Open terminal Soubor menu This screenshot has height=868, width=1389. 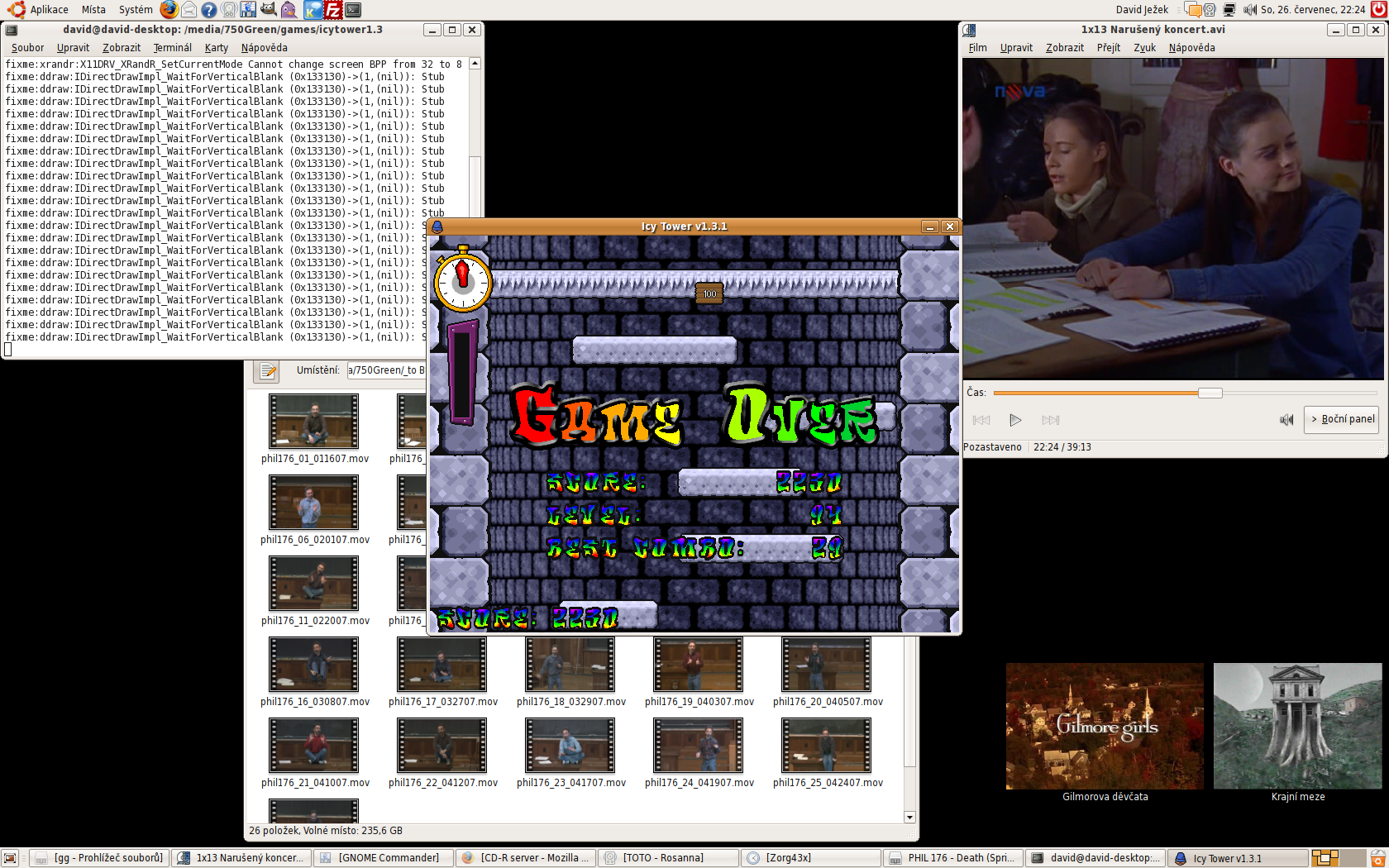point(27,48)
